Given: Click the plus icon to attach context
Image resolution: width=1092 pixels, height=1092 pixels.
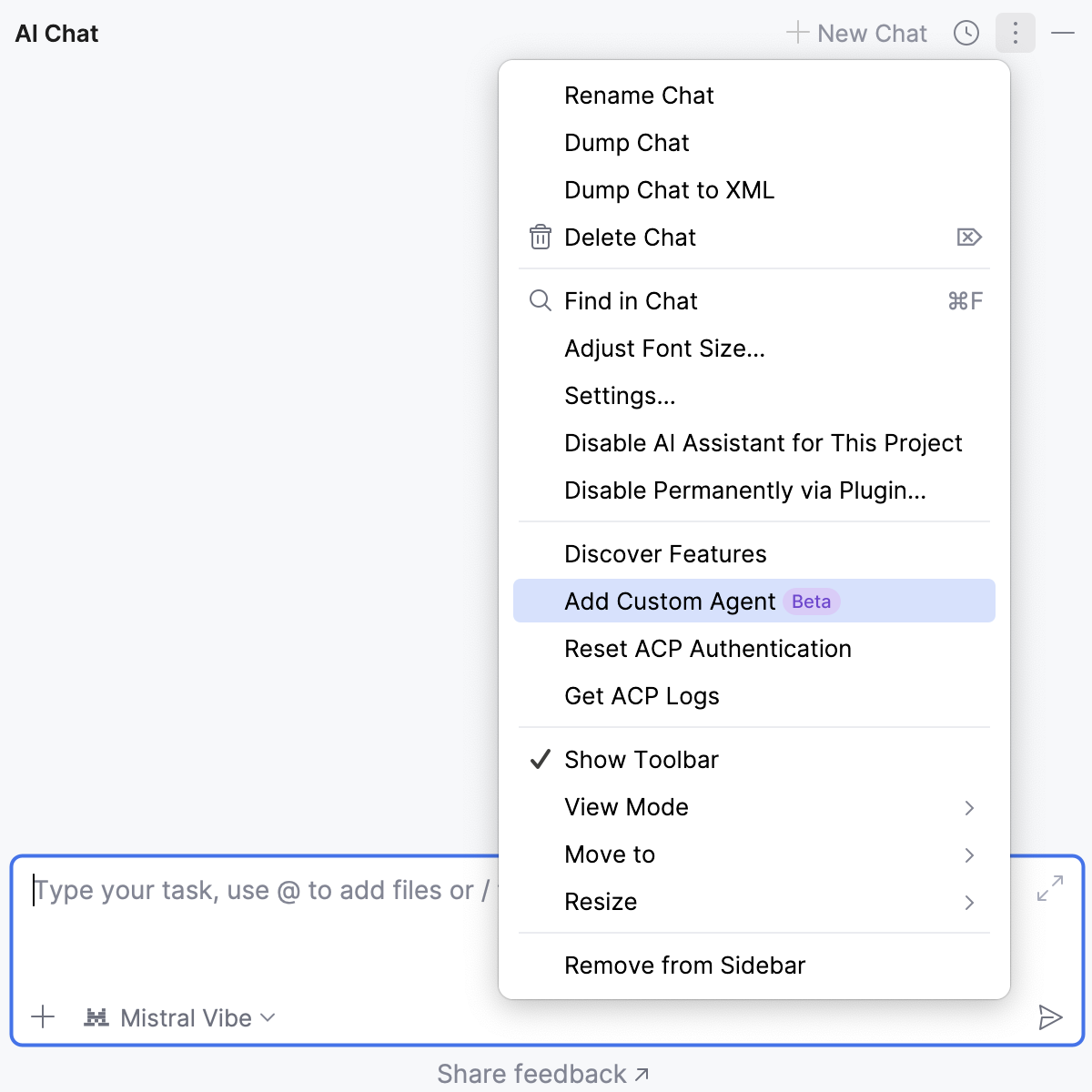Looking at the screenshot, I should [x=43, y=1017].
